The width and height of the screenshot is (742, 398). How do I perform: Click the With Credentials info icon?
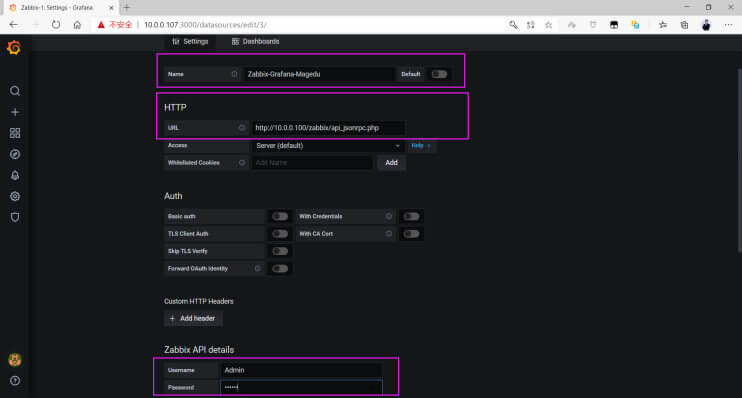[x=389, y=216]
